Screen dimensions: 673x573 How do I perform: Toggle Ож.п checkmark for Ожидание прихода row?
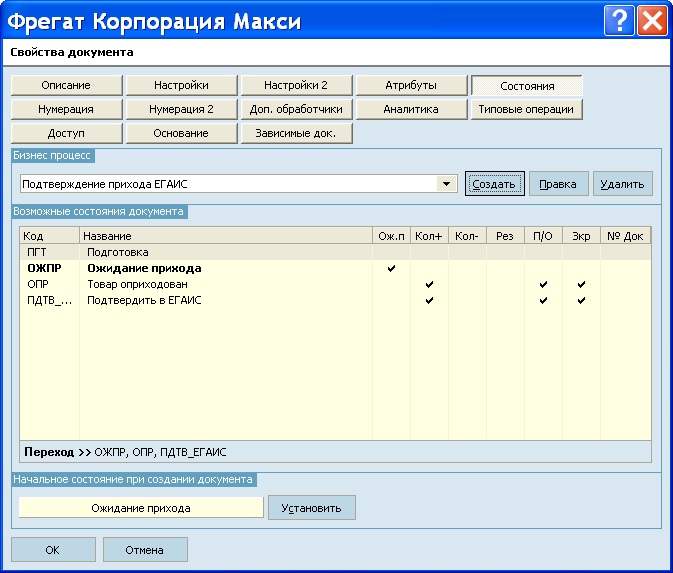point(391,269)
